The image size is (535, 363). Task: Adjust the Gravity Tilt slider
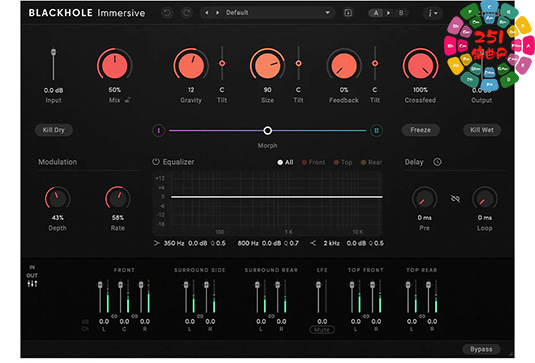tap(222, 63)
